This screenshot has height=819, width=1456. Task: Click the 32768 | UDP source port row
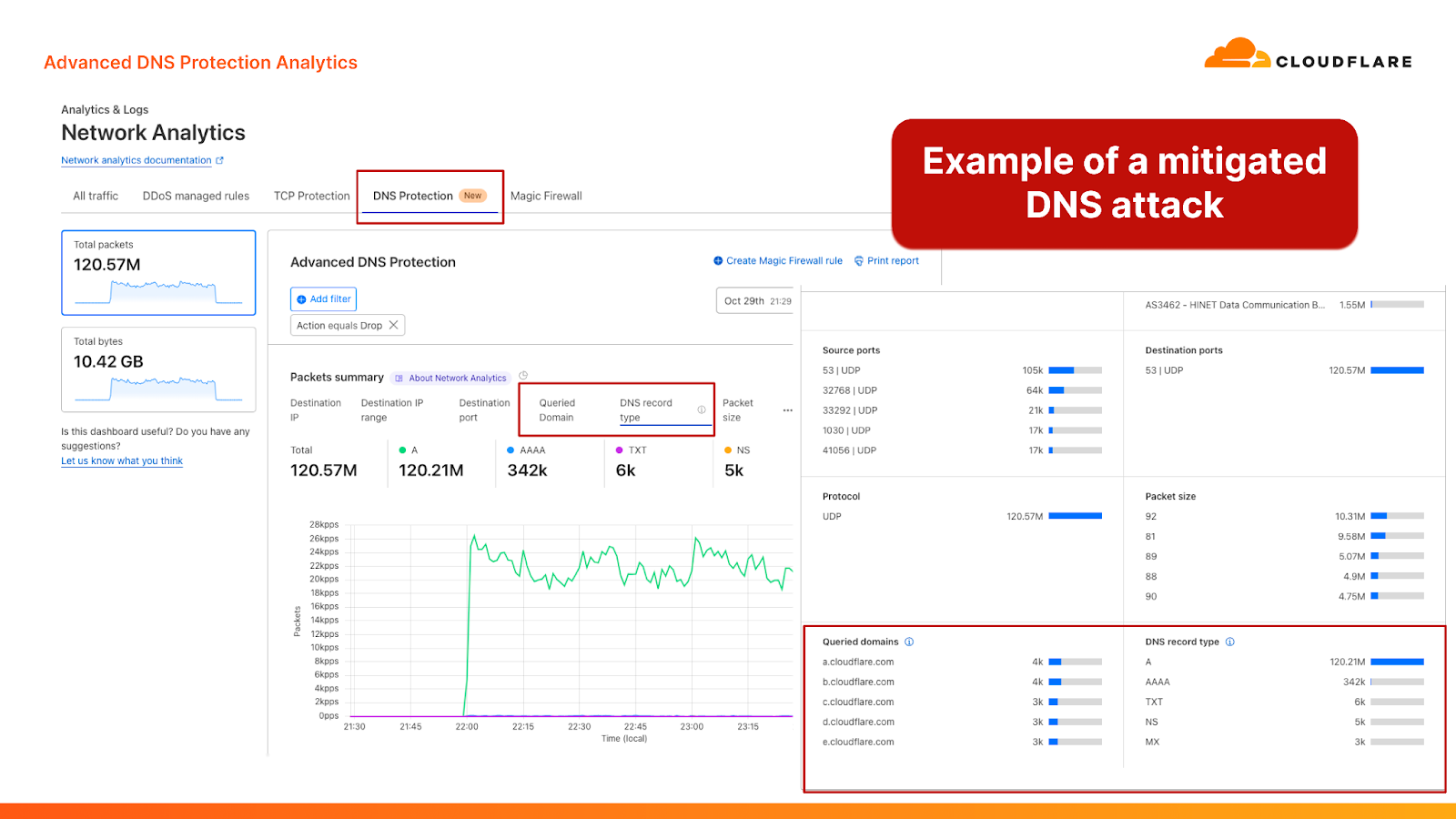click(x=962, y=390)
